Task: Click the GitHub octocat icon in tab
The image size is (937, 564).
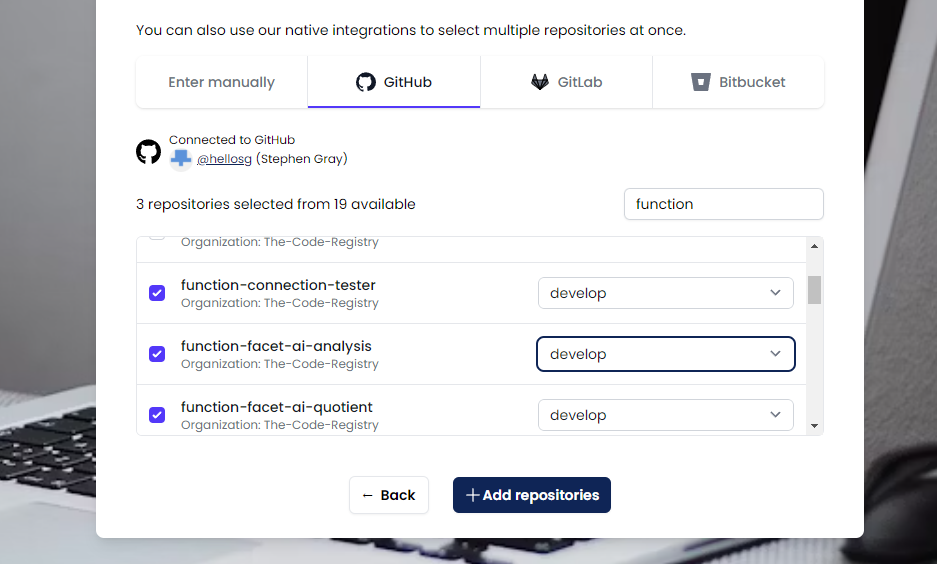Action: click(366, 82)
